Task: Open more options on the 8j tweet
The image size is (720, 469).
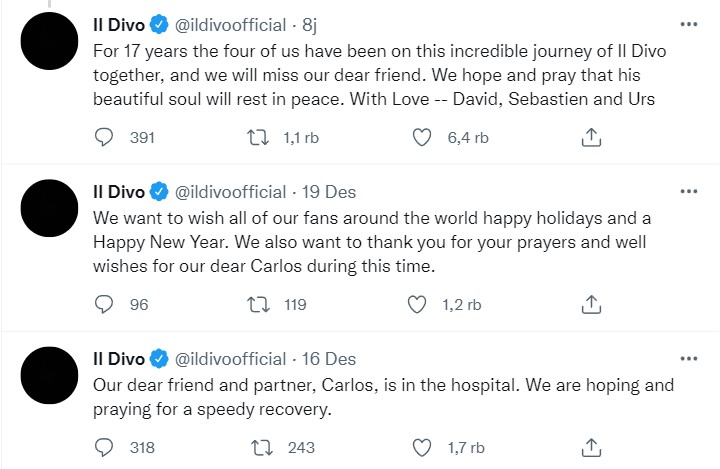Action: click(688, 23)
